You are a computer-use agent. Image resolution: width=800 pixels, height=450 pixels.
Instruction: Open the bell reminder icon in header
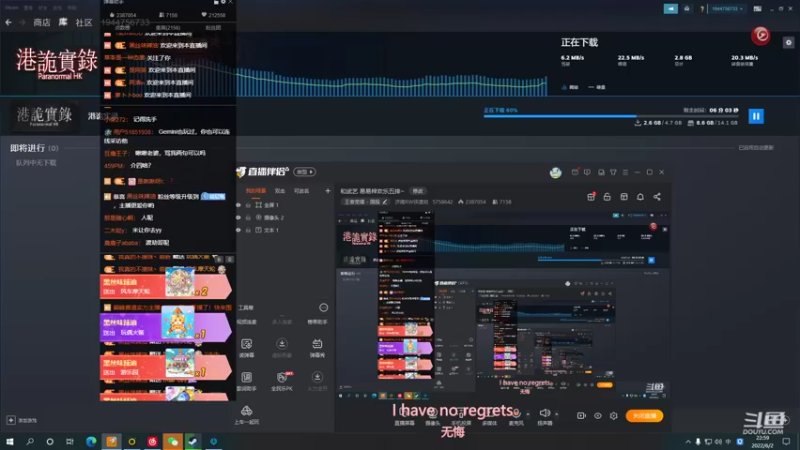(x=640, y=197)
